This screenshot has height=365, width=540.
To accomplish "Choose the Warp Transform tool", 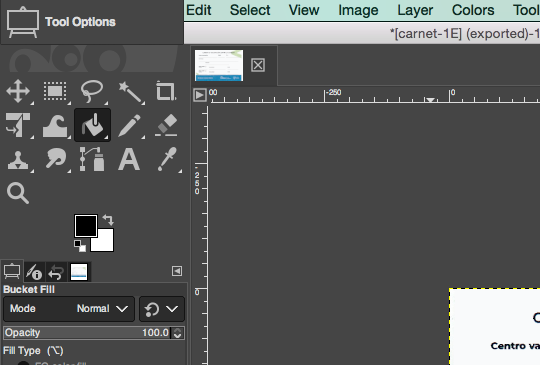I will (55, 126).
